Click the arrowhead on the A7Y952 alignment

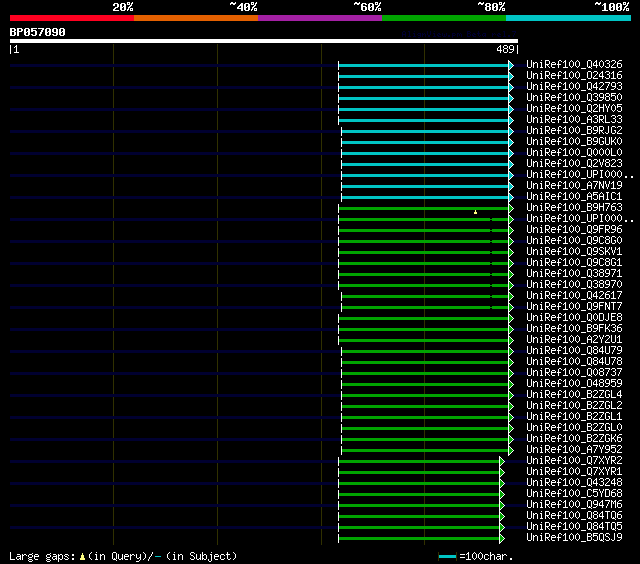tap(511, 451)
